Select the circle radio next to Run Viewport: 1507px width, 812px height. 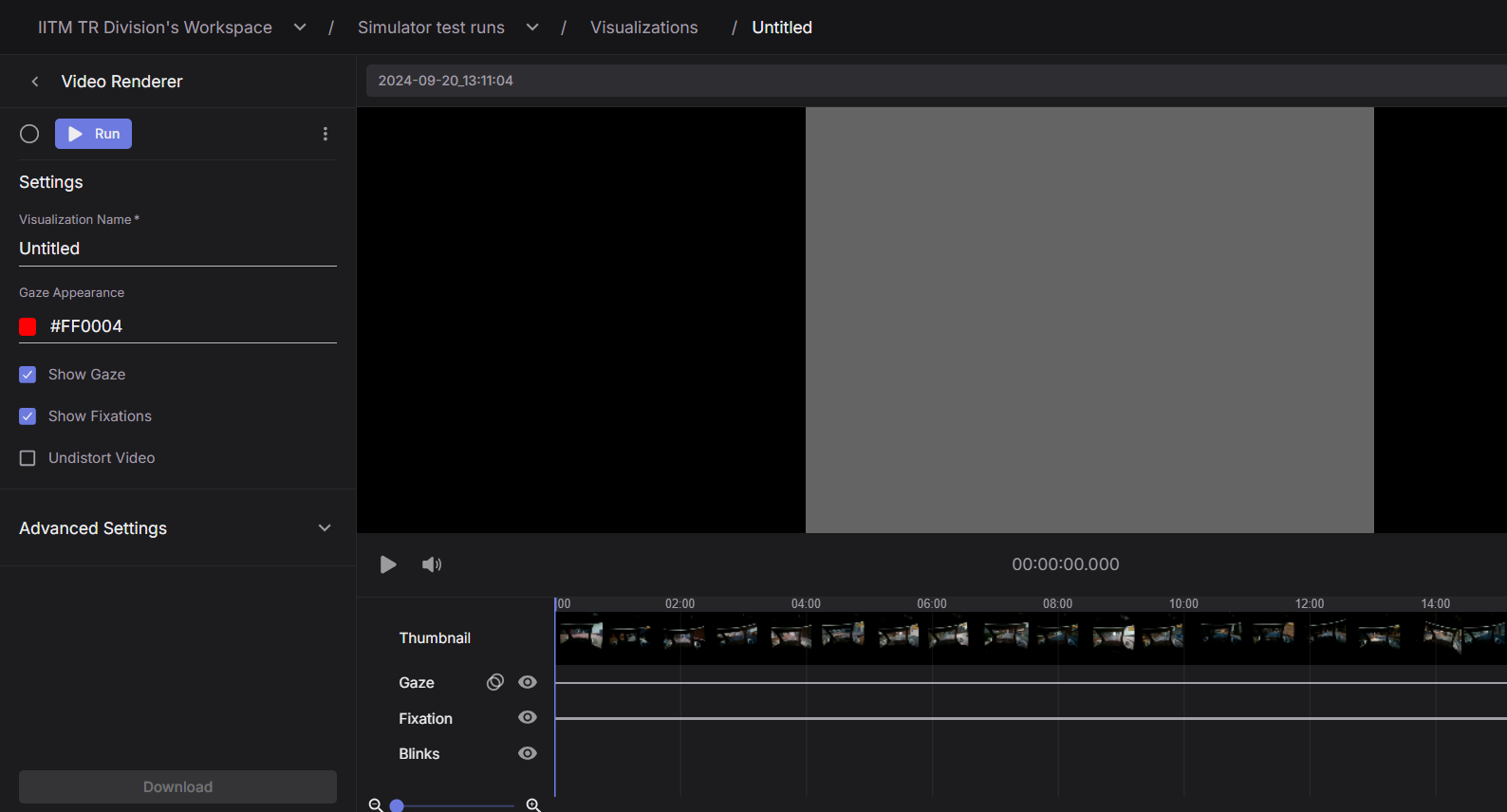(x=29, y=134)
